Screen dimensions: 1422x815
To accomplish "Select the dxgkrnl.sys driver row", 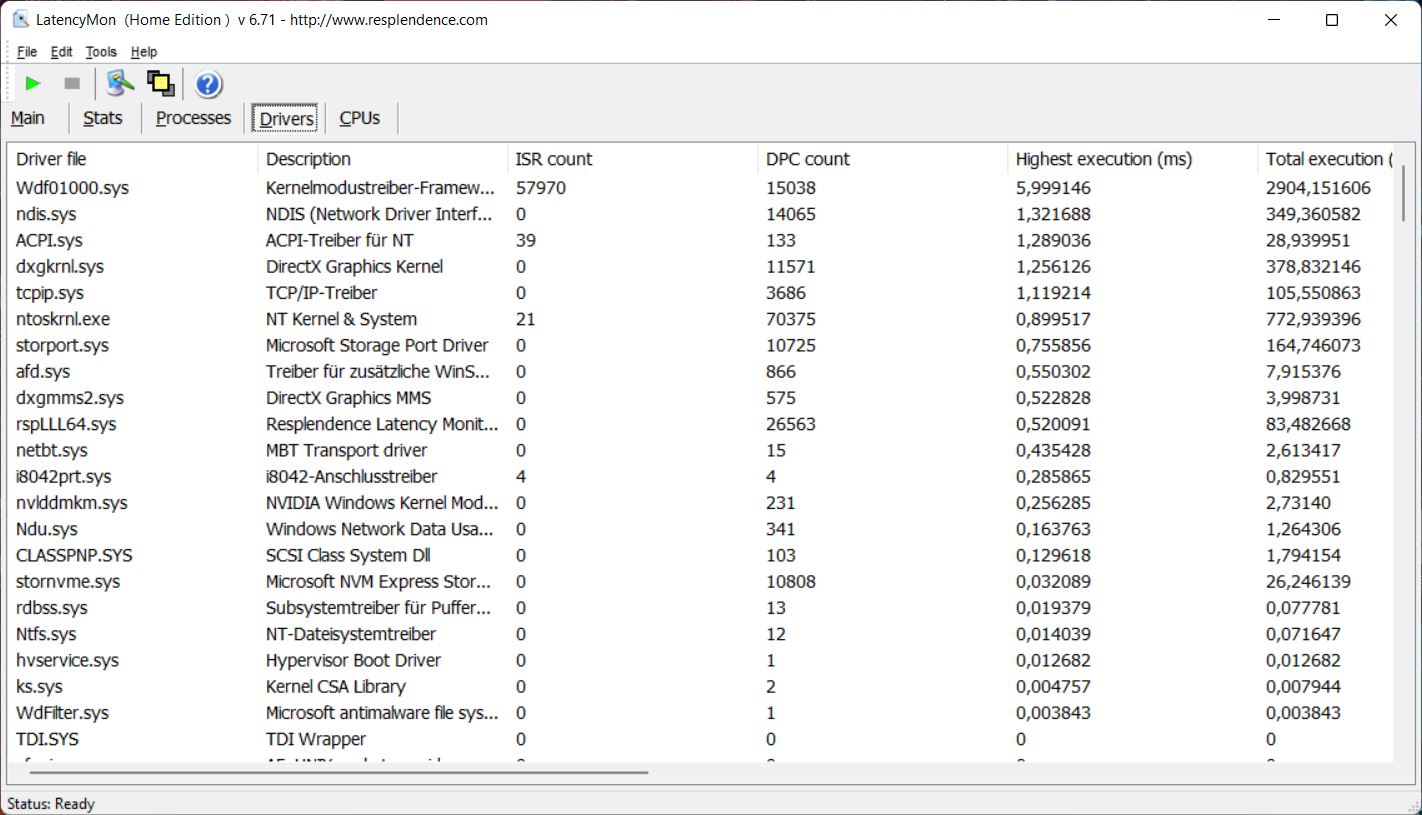I will coord(701,267).
